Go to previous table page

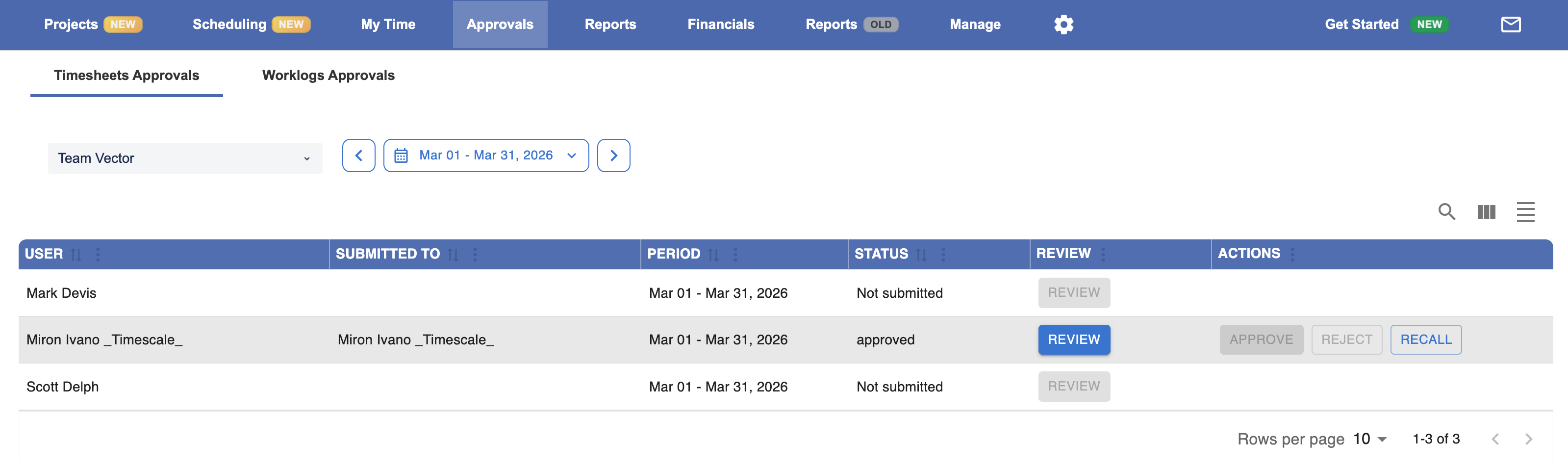[x=1495, y=439]
